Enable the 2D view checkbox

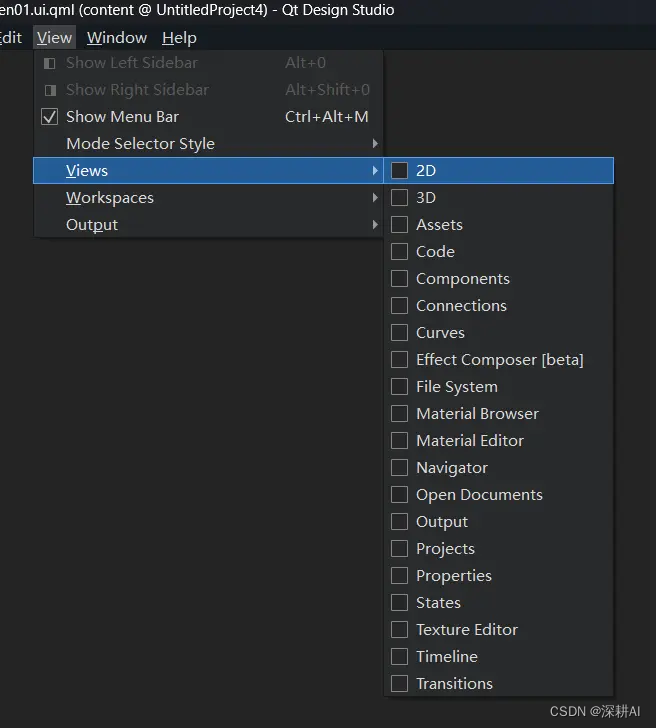(399, 170)
